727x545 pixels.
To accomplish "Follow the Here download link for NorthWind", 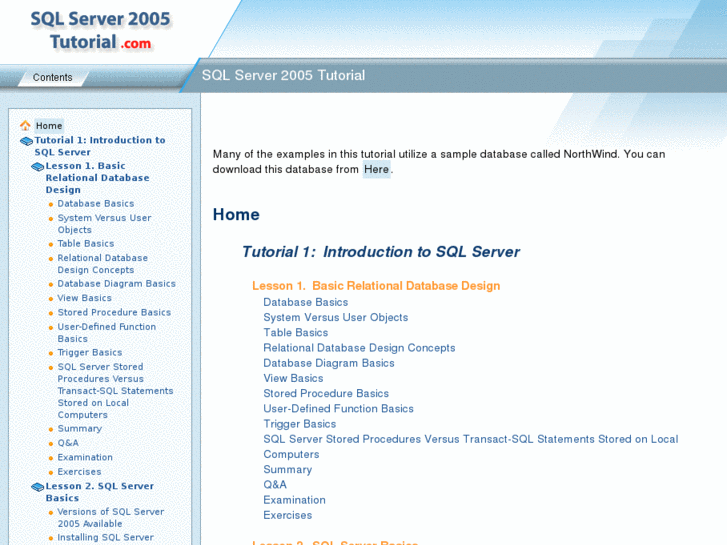I will click(376, 169).
